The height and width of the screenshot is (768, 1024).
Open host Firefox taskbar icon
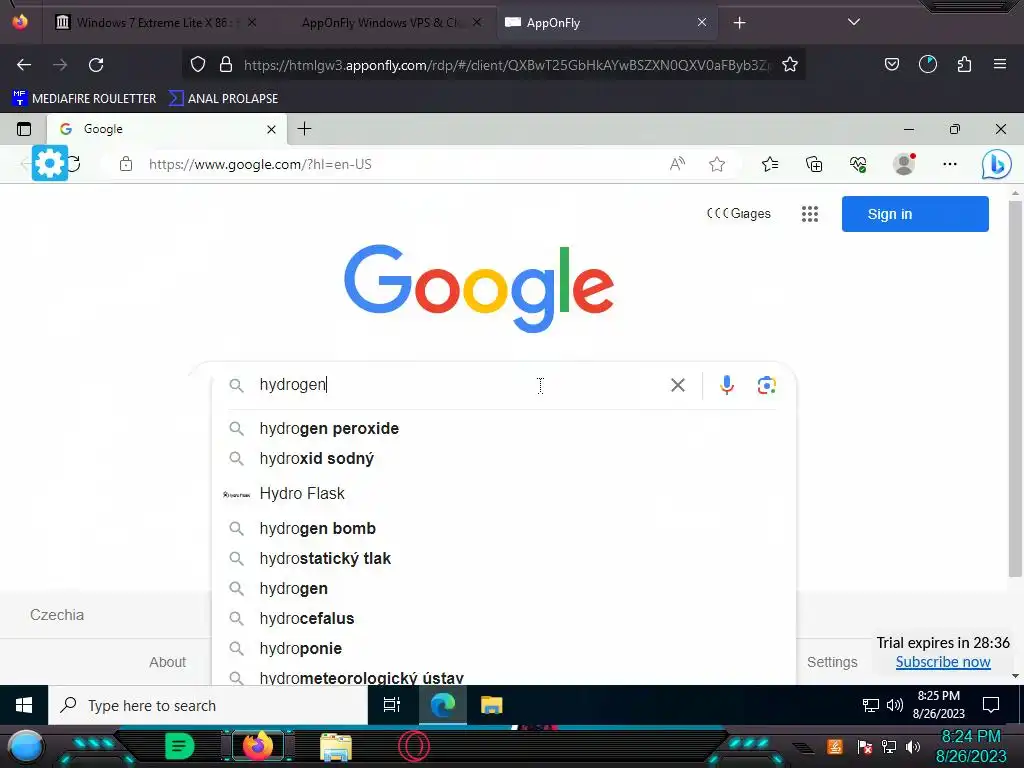pyautogui.click(x=257, y=746)
